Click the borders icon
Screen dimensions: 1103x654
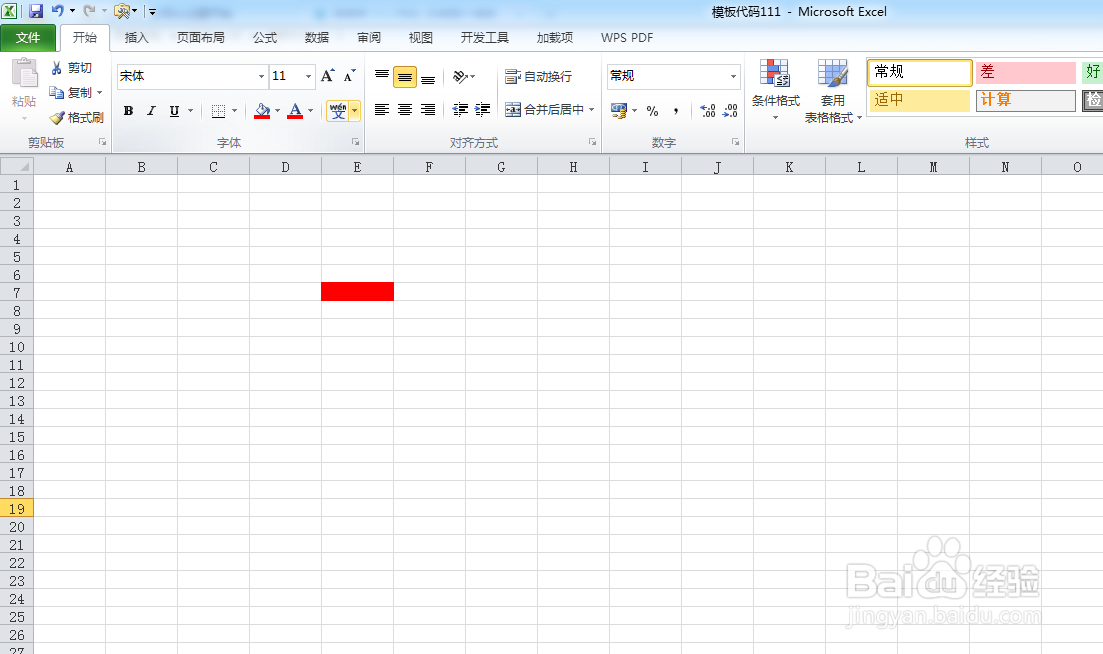click(219, 110)
